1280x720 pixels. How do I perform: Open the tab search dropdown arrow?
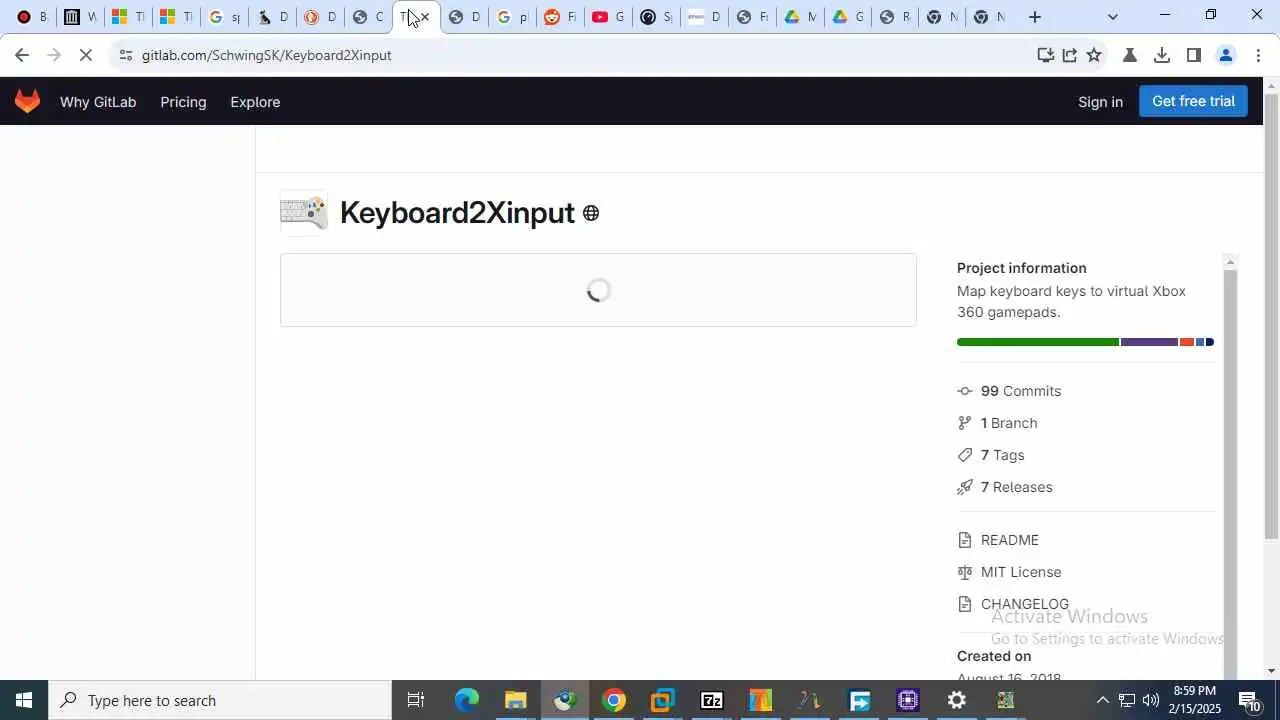1113,17
